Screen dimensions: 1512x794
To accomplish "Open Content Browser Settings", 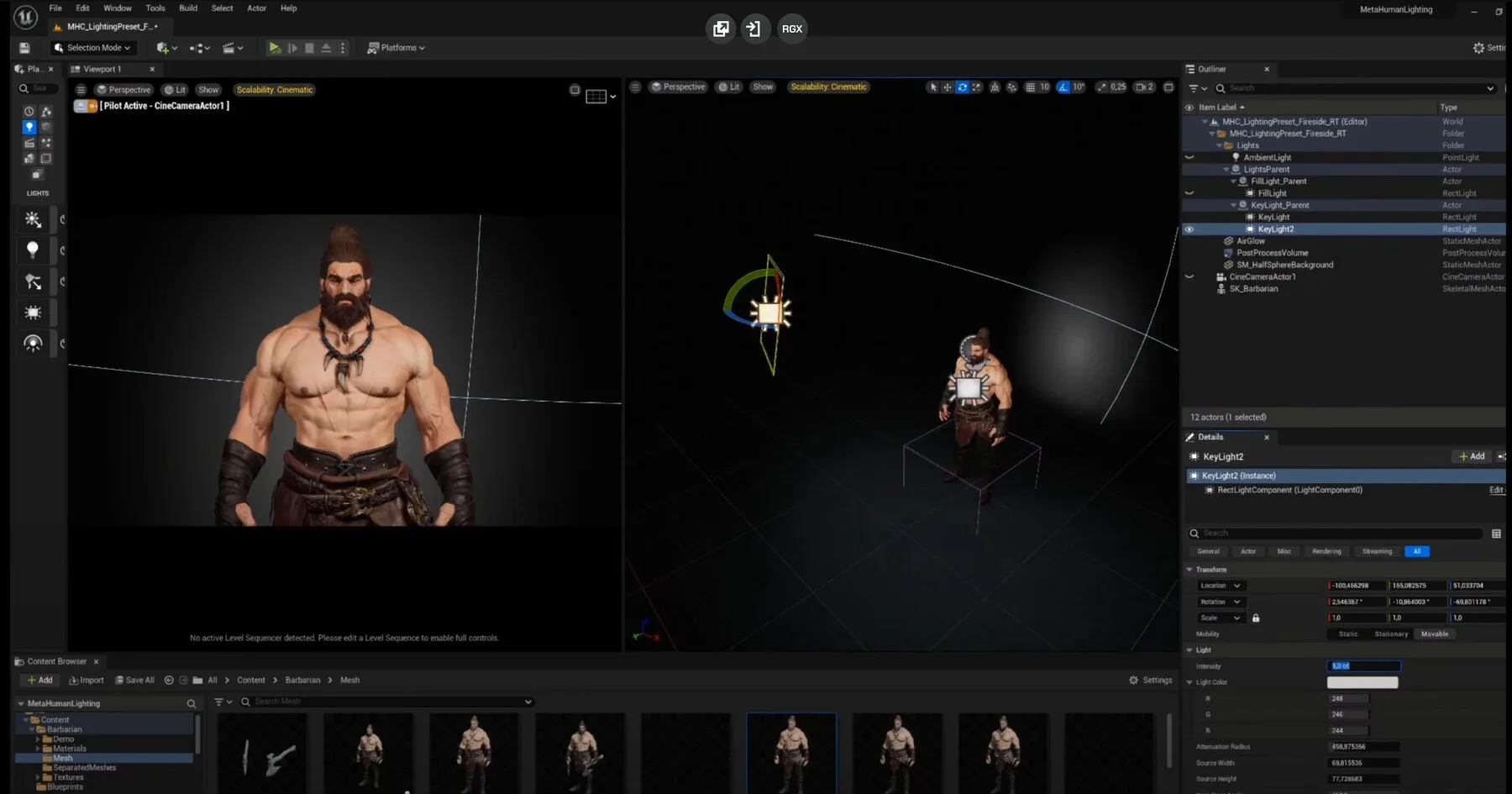I will click(1151, 681).
